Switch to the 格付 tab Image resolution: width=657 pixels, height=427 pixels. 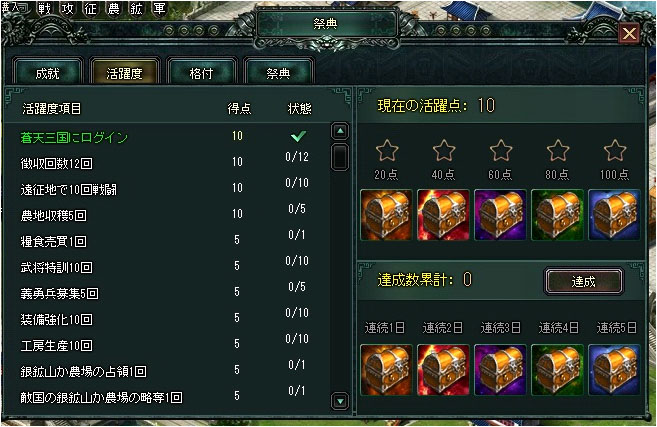202,73
